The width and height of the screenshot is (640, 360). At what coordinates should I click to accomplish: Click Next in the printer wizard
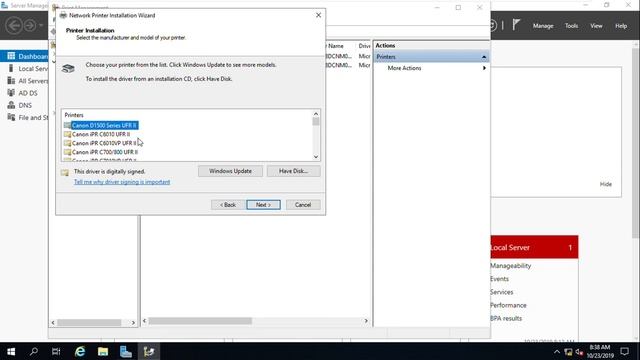tap(263, 205)
